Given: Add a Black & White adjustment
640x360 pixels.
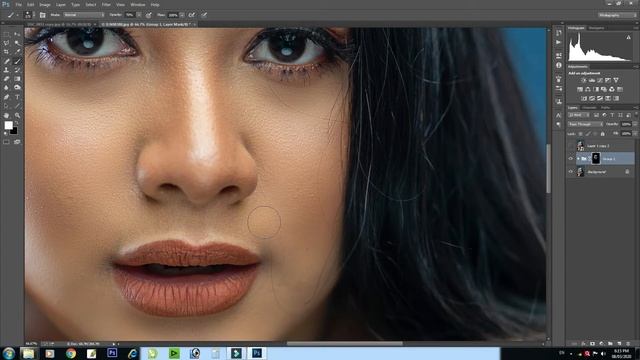Looking at the screenshot, I should click(x=596, y=89).
